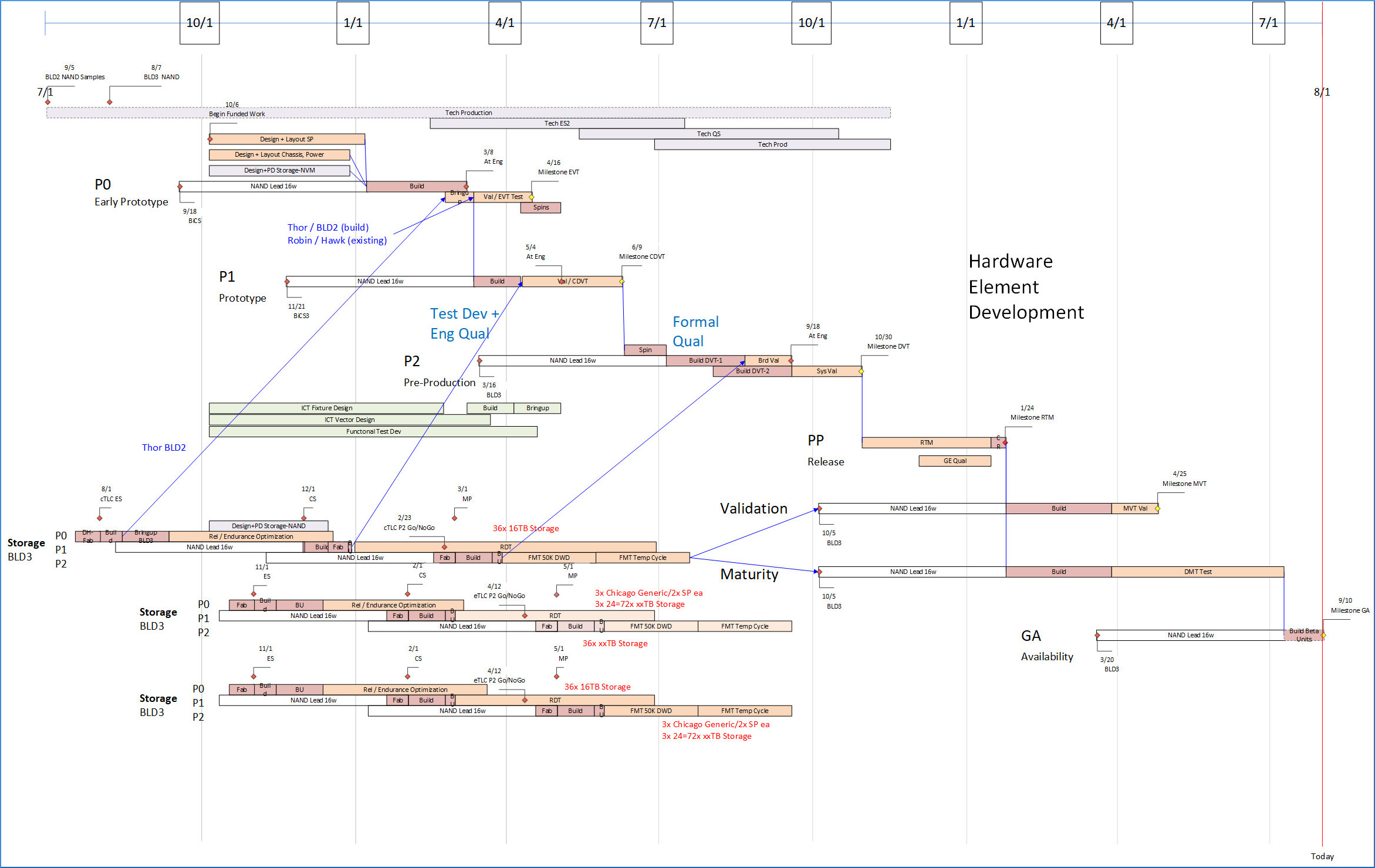Click the Design + Layout SP task bar
The image size is (1375, 868).
pos(286,139)
